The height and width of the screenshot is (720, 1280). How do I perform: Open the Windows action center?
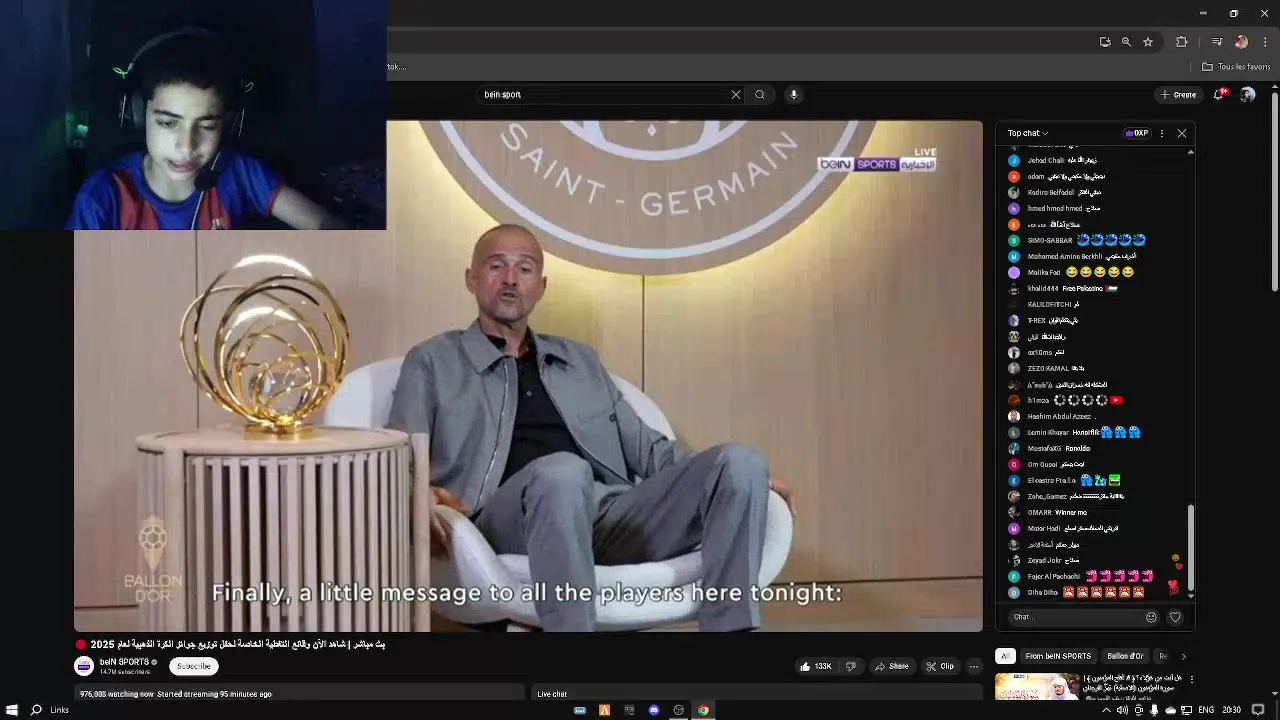[1259, 710]
